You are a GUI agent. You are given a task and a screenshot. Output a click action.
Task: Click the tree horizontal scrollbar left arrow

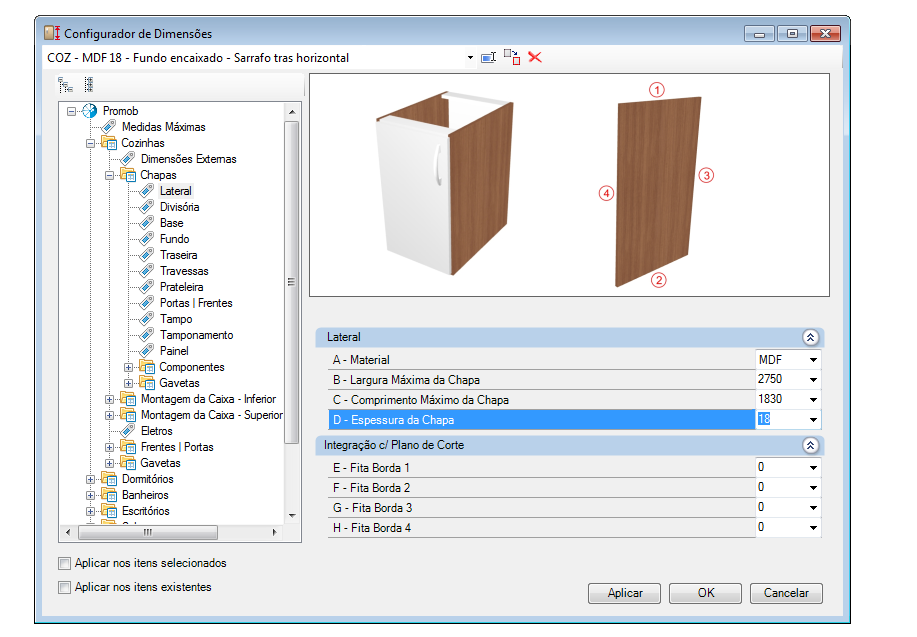click(x=68, y=532)
